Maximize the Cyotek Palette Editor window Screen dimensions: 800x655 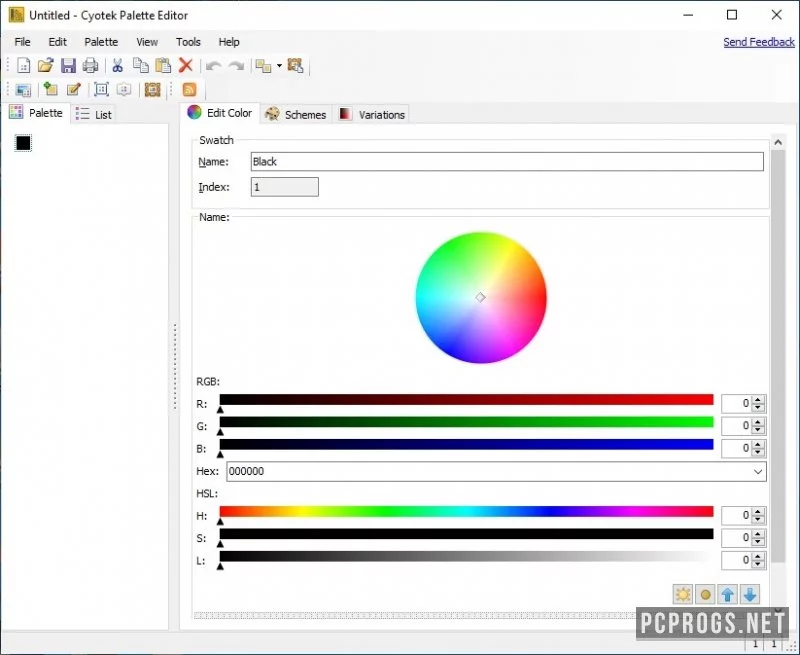pos(732,15)
